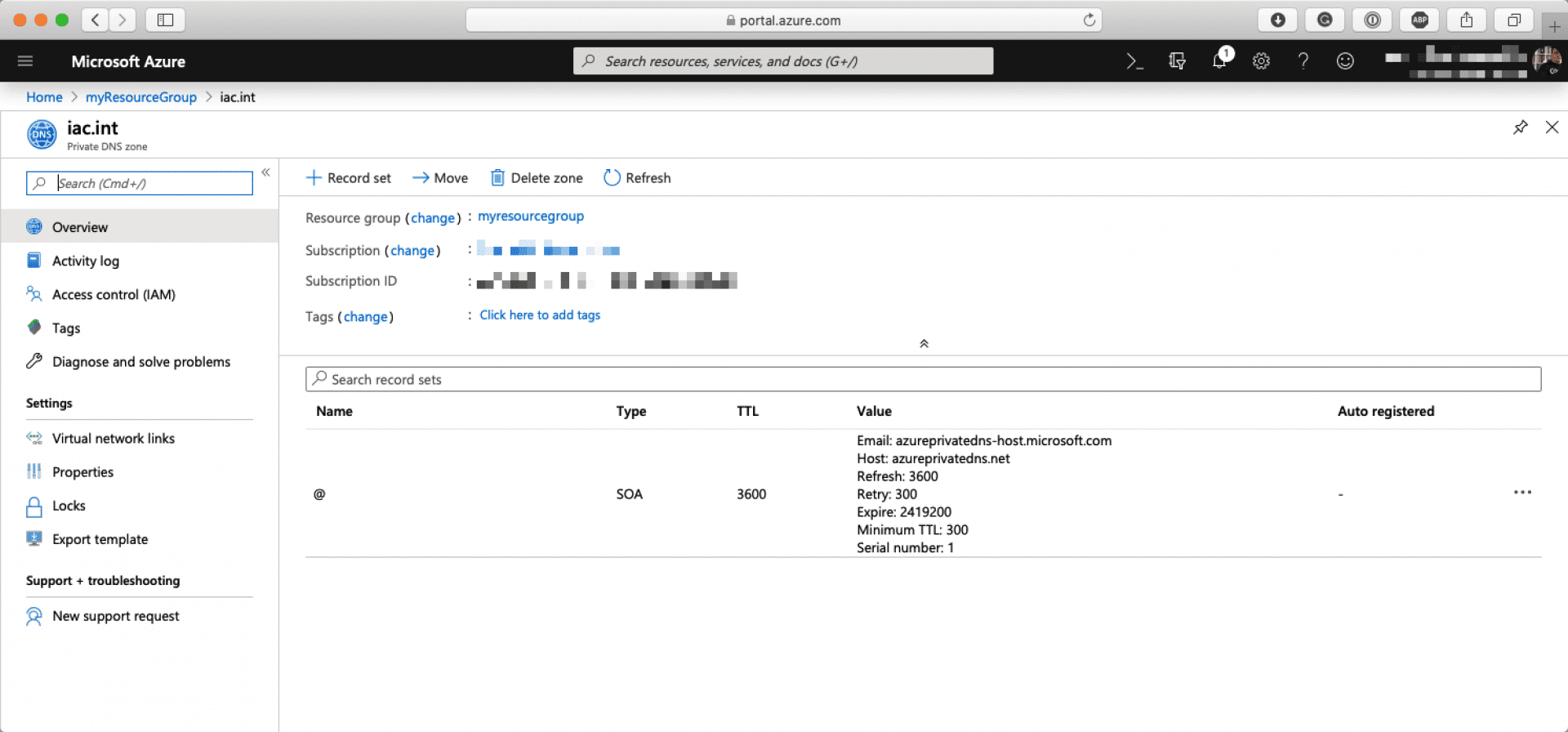This screenshot has width=1568, height=732.
Task: Focus the global Azure search bar
Action: click(783, 61)
